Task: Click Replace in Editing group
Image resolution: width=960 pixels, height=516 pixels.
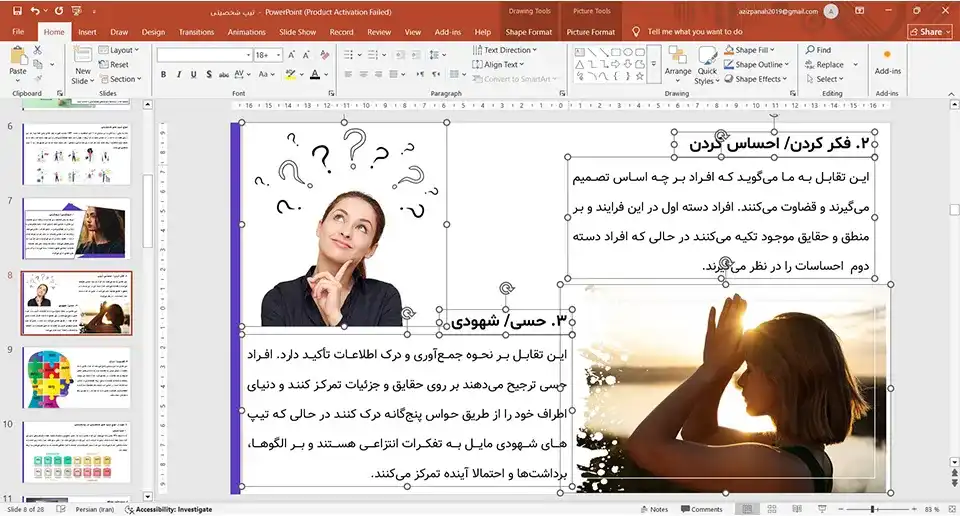Action: tap(824, 64)
